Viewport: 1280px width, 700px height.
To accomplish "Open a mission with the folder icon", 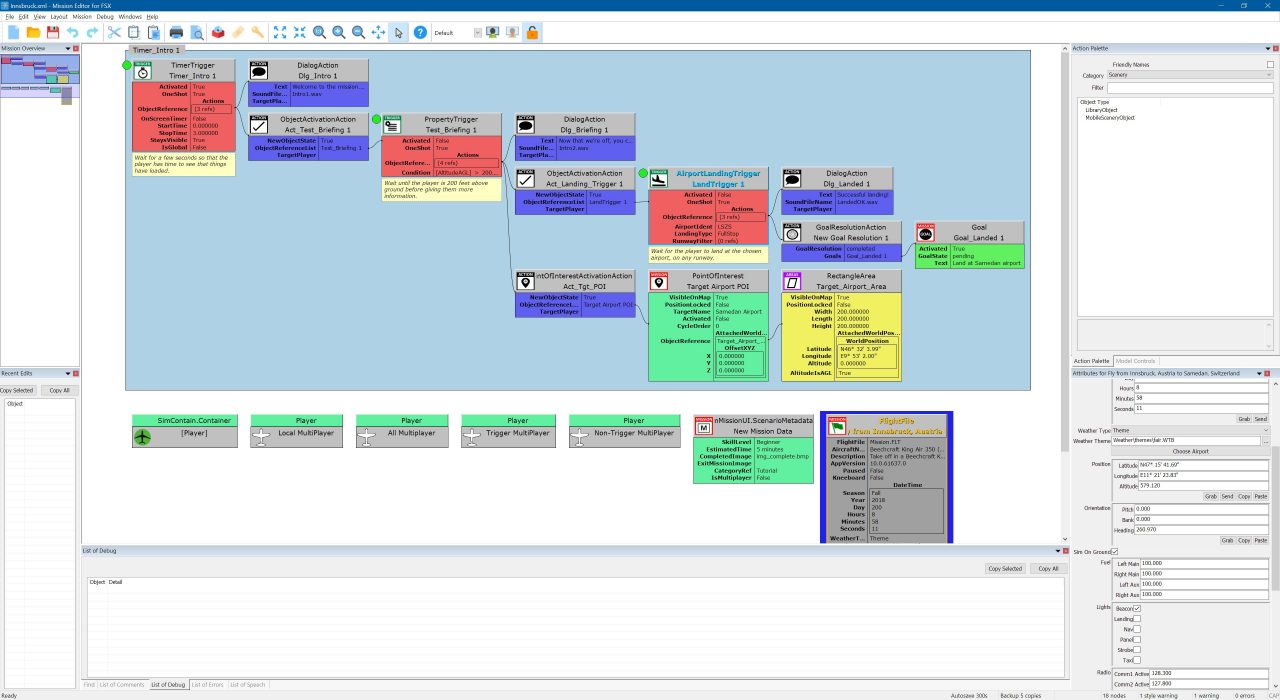I will tap(33, 33).
